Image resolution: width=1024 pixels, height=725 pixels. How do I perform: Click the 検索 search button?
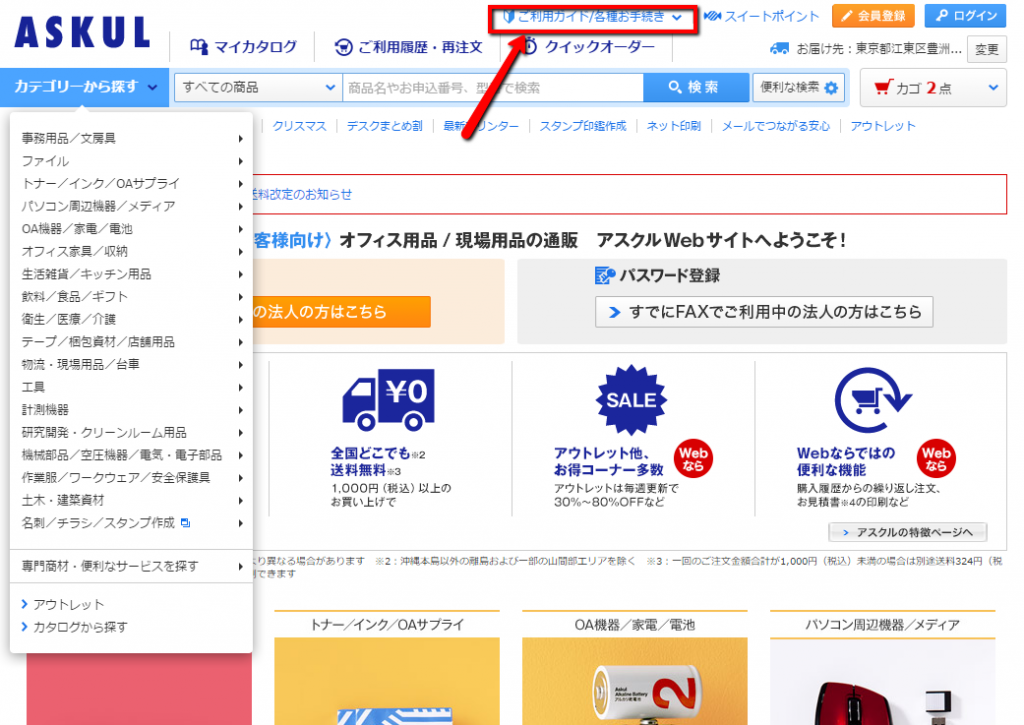(x=696, y=88)
